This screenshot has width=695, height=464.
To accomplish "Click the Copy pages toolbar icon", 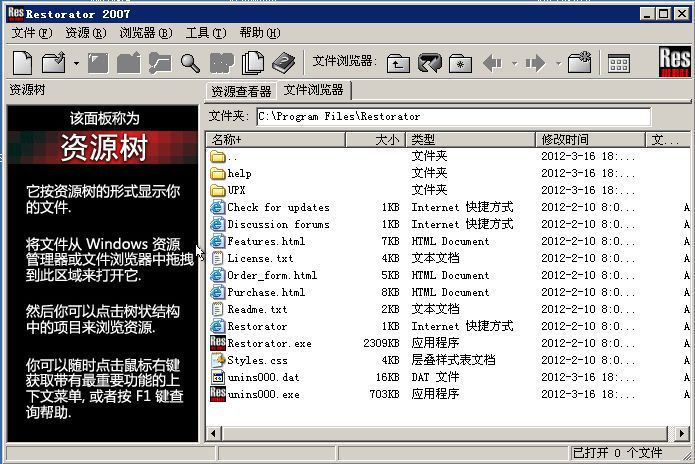I will [253, 63].
